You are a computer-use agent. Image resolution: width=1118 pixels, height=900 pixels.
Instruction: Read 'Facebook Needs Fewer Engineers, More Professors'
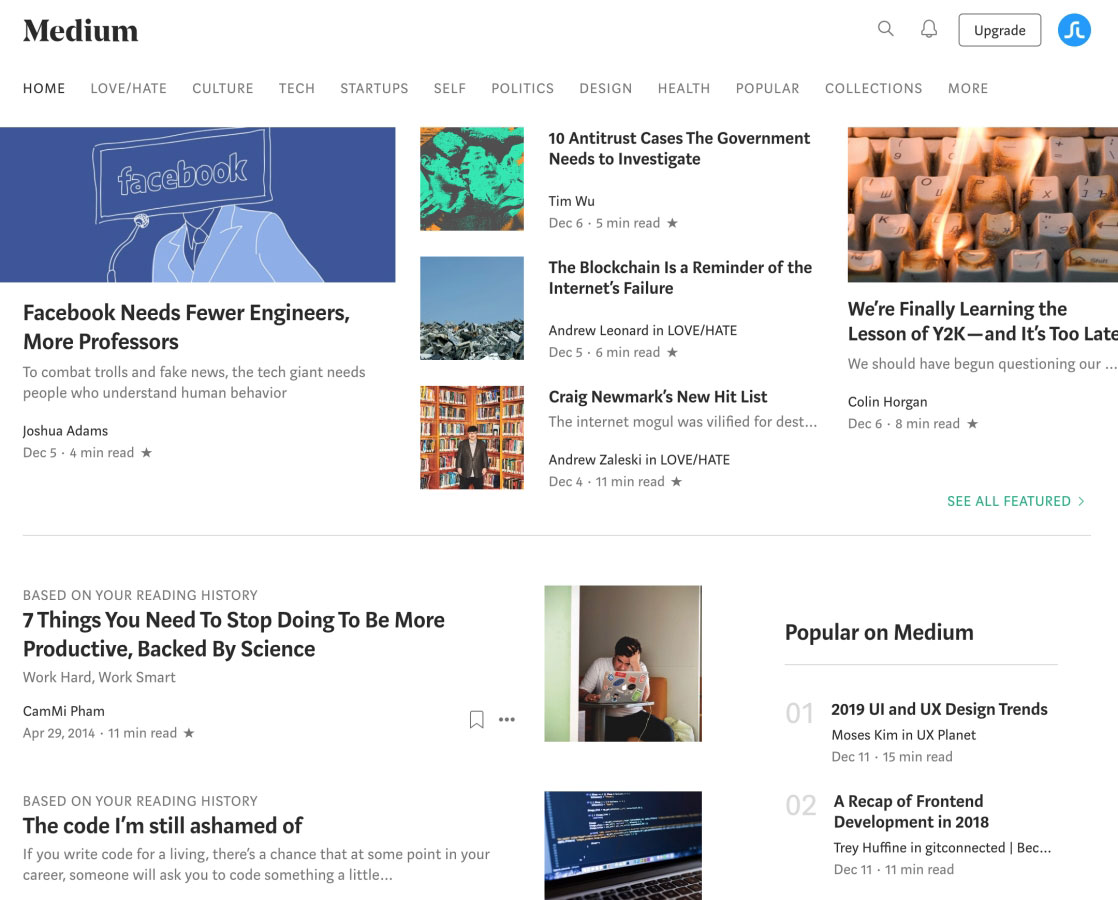[187, 327]
